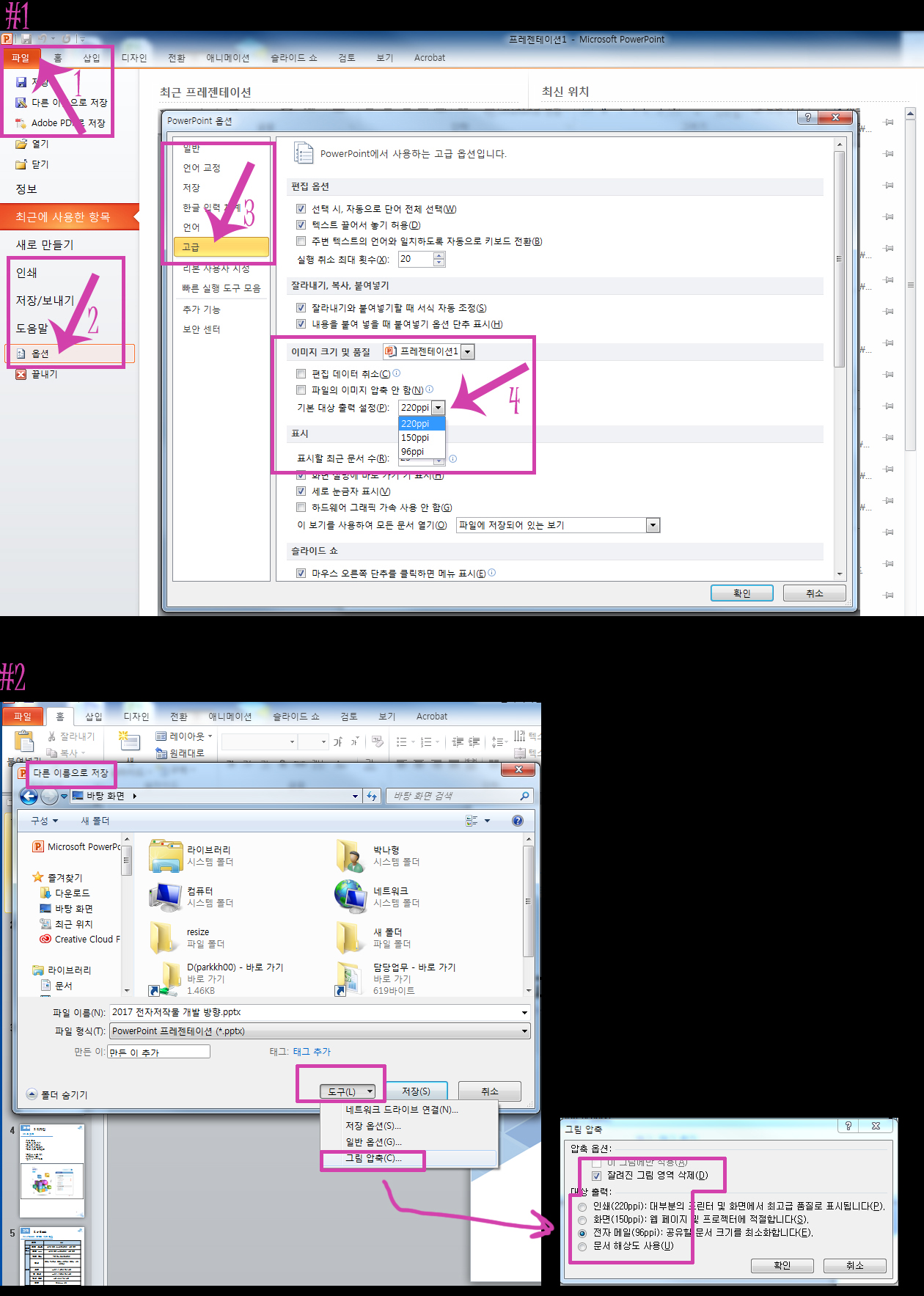This screenshot has width=924, height=1296.
Task: Choose 96ppi from the open ppi list
Action: [x=413, y=452]
